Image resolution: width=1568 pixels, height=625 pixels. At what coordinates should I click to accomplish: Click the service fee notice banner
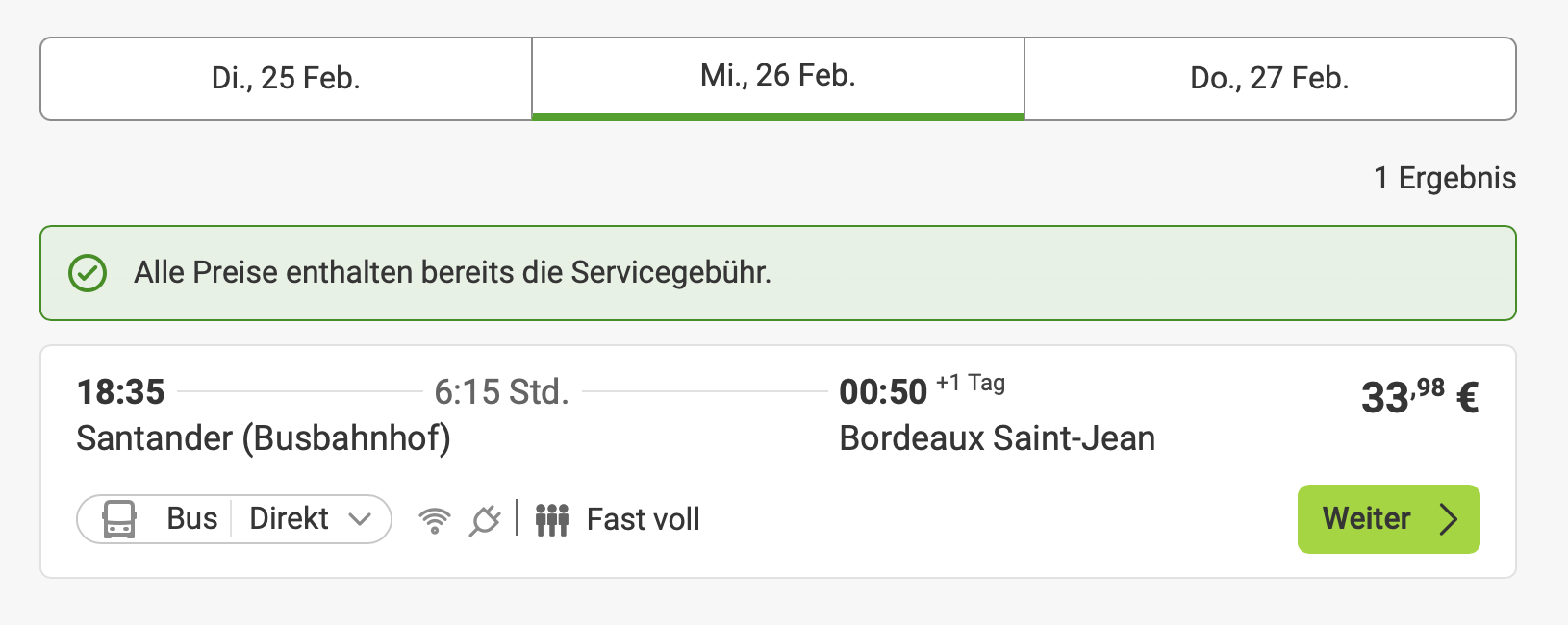777,273
